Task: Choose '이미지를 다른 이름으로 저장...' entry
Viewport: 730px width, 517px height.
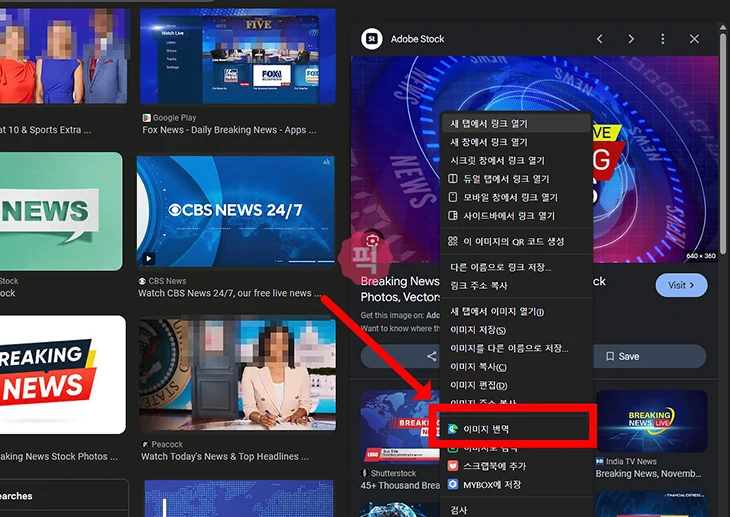Action: point(516,348)
